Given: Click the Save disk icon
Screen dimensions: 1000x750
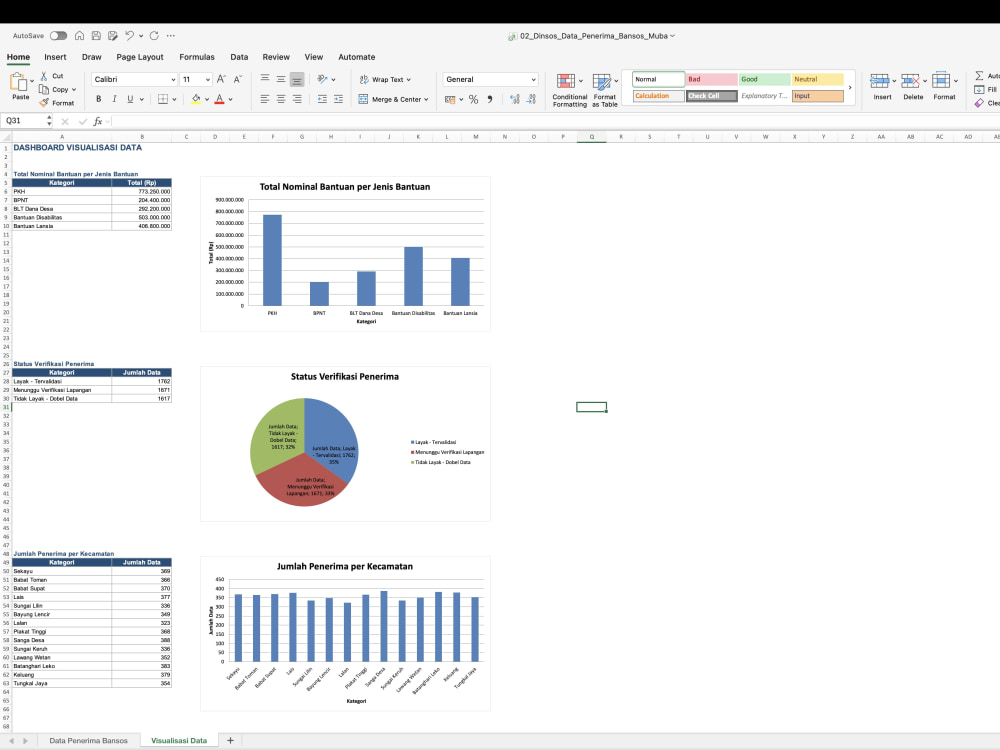Looking at the screenshot, I should tap(96, 36).
